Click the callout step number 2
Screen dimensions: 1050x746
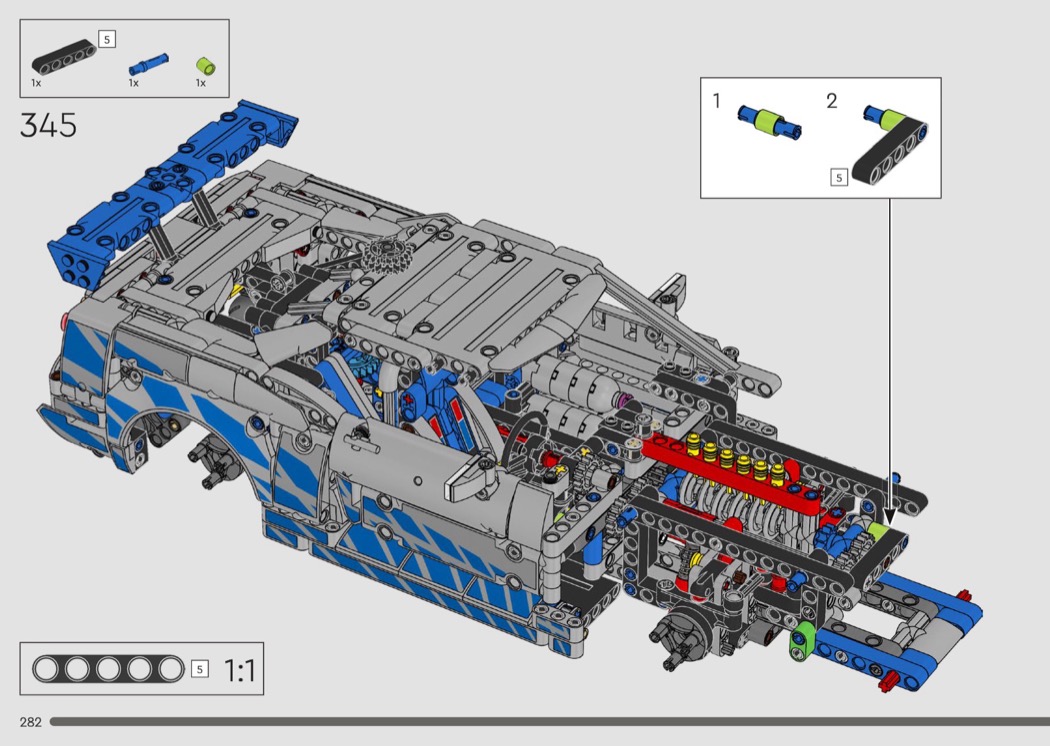(832, 101)
